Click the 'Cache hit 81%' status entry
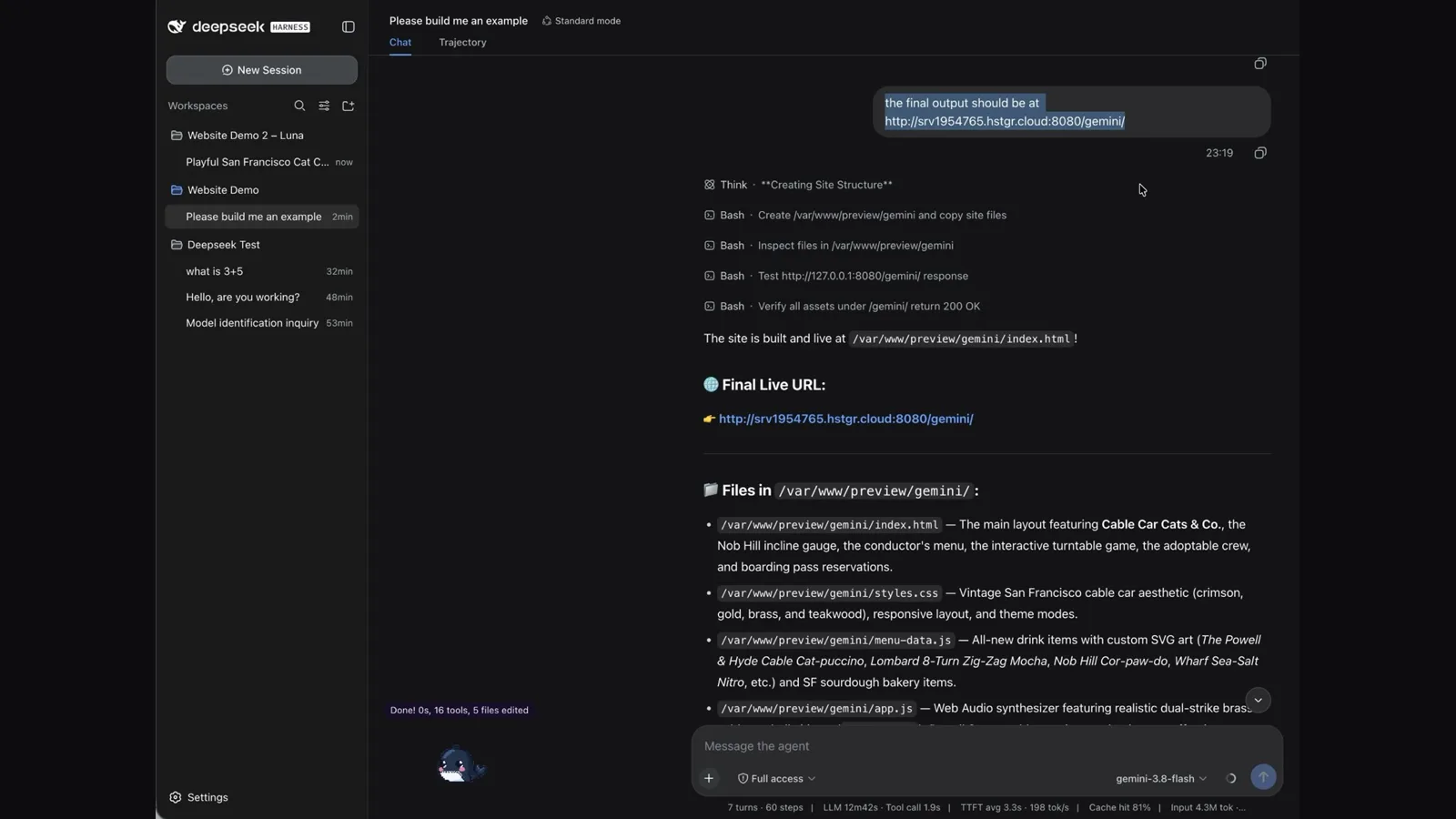Viewport: 1456px width, 819px height. [1119, 807]
